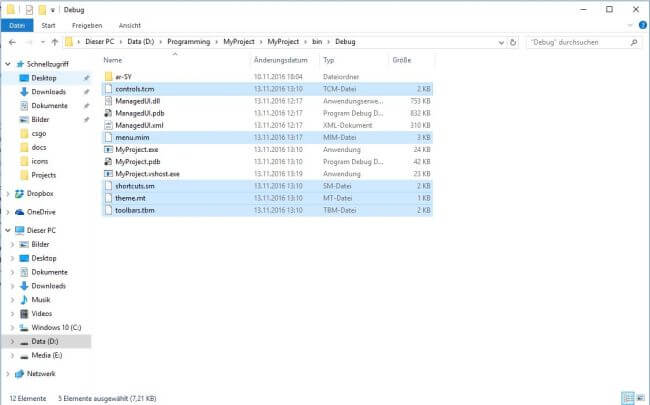The height and width of the screenshot is (405, 650).
Task: Navigate to bin breadcrumb
Action: click(317, 42)
